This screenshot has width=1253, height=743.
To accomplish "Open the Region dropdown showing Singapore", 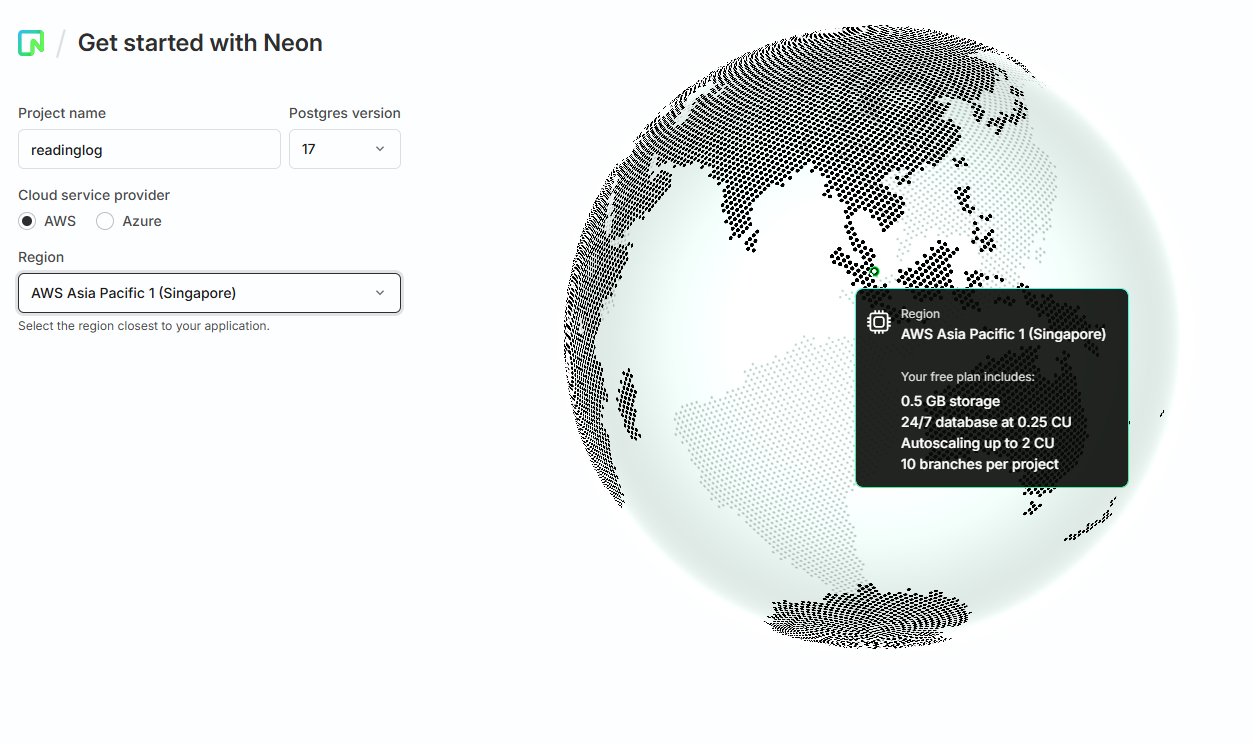I will point(210,293).
